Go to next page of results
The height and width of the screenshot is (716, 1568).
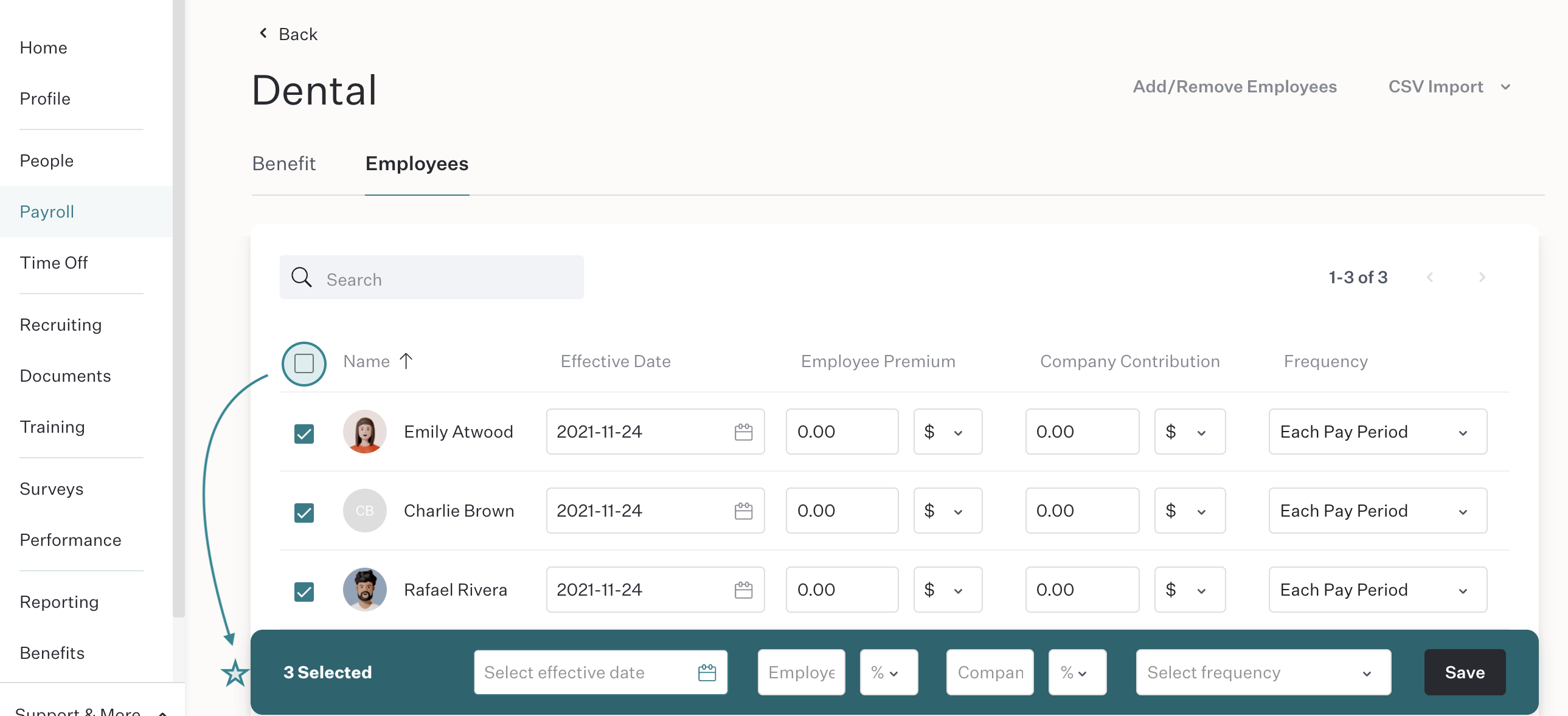pos(1482,277)
